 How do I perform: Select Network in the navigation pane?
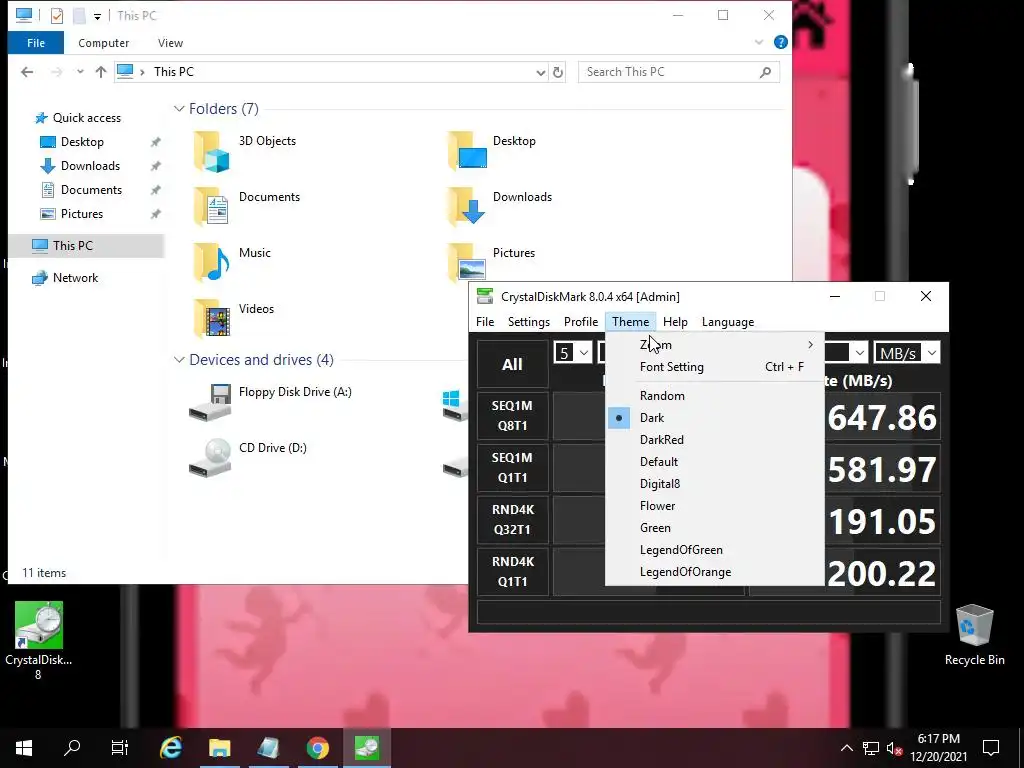[x=75, y=278]
